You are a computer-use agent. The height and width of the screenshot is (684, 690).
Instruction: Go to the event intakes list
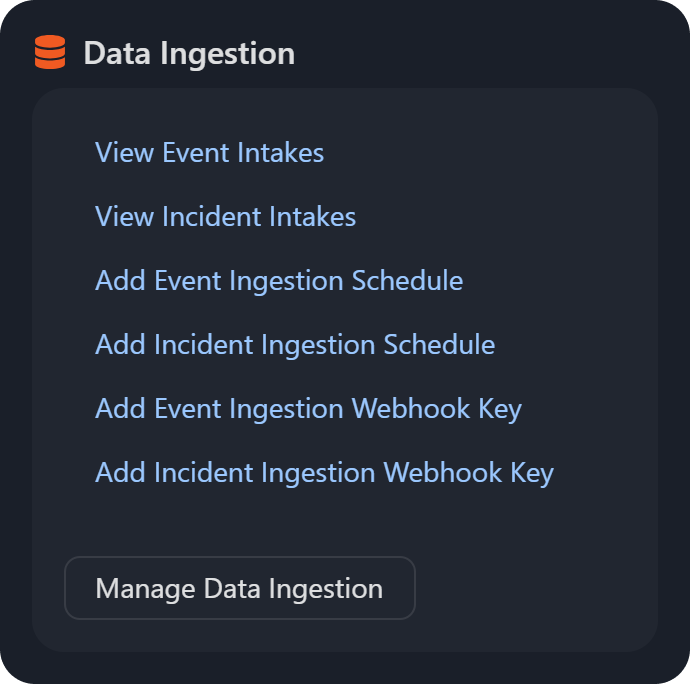tap(209, 153)
